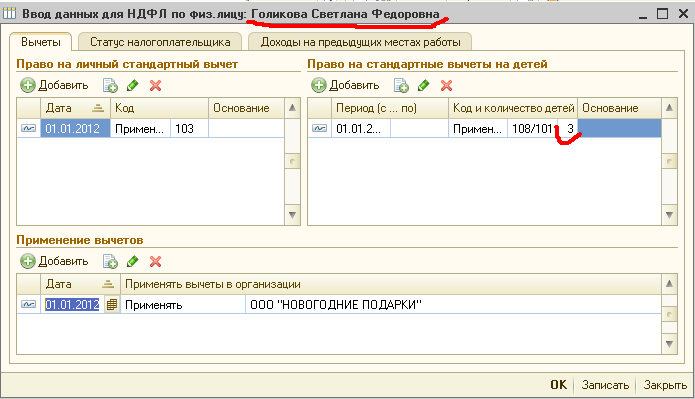
Task: Row marker icon in Применение вычетов row
Action: 28,305
